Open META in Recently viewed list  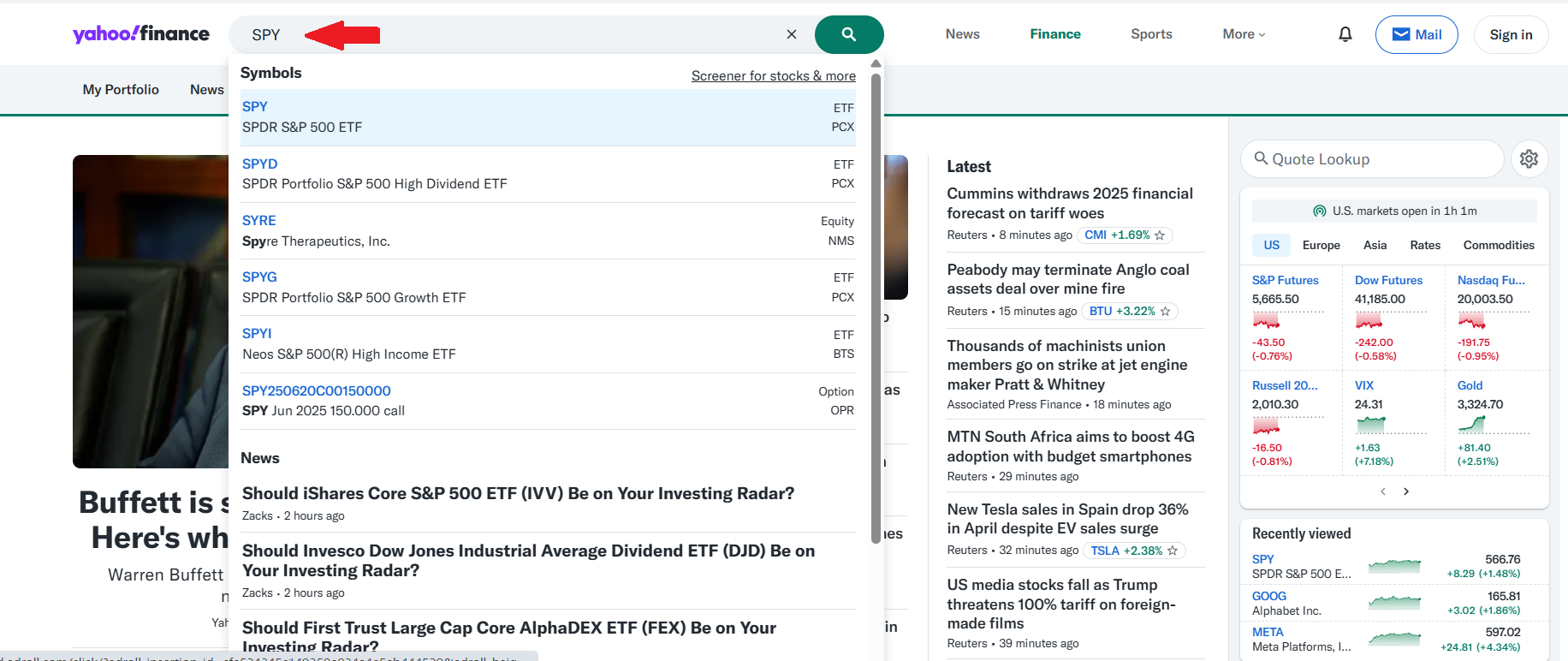(x=1268, y=632)
